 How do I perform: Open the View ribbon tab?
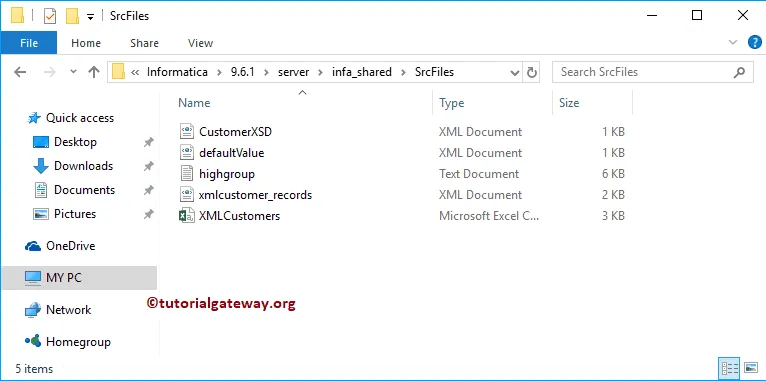point(201,43)
